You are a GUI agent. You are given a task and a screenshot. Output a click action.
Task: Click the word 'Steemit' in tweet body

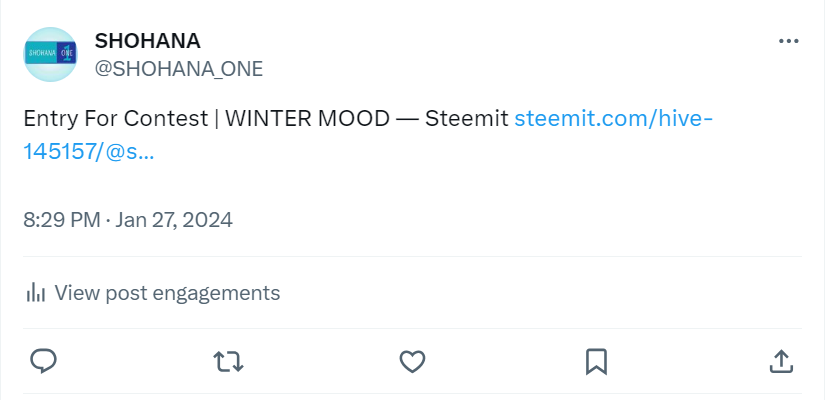point(467,119)
